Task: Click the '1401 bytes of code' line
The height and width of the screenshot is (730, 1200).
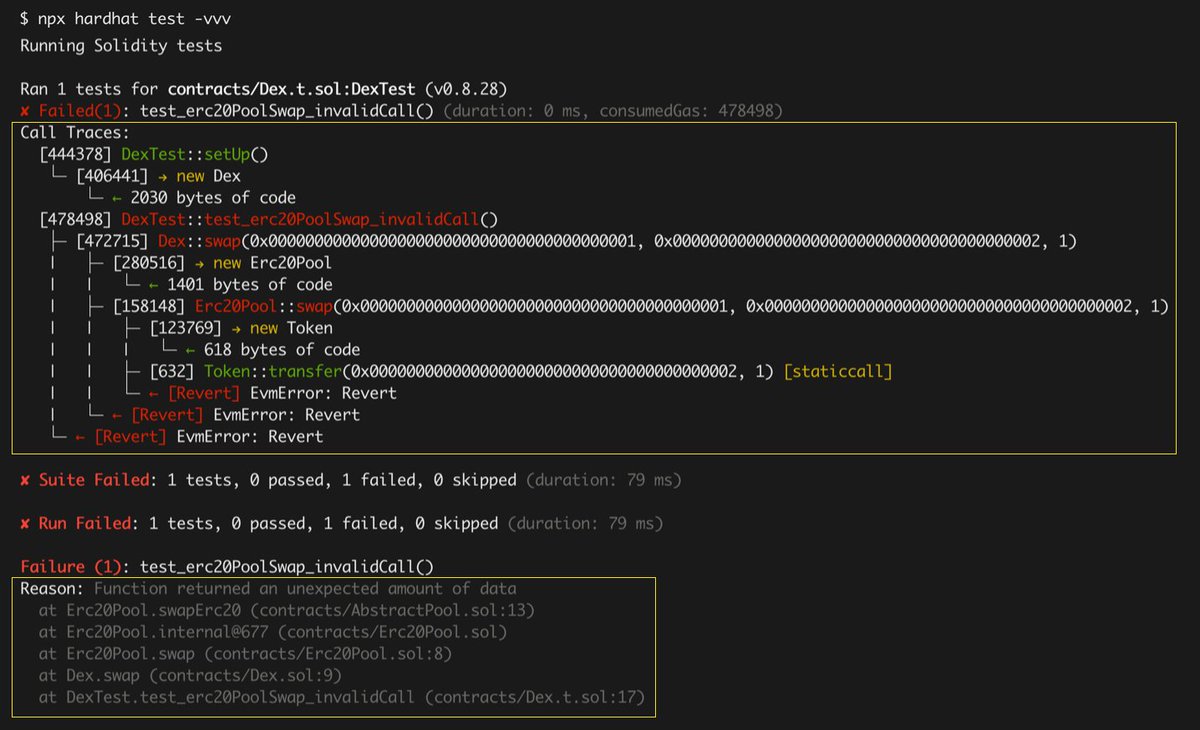Action: click(x=250, y=285)
